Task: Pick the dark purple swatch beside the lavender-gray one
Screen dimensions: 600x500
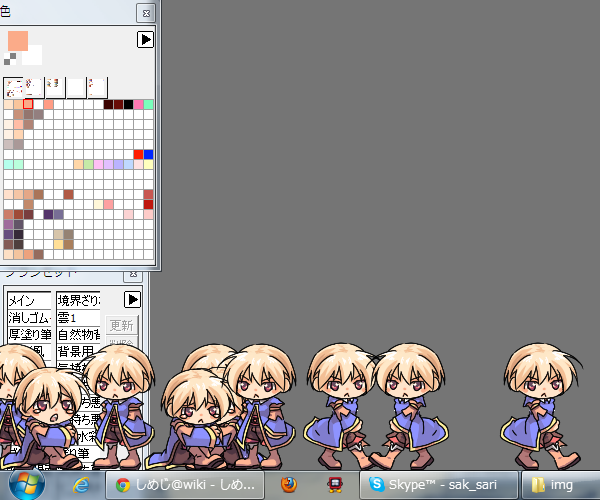Action: coord(48,214)
